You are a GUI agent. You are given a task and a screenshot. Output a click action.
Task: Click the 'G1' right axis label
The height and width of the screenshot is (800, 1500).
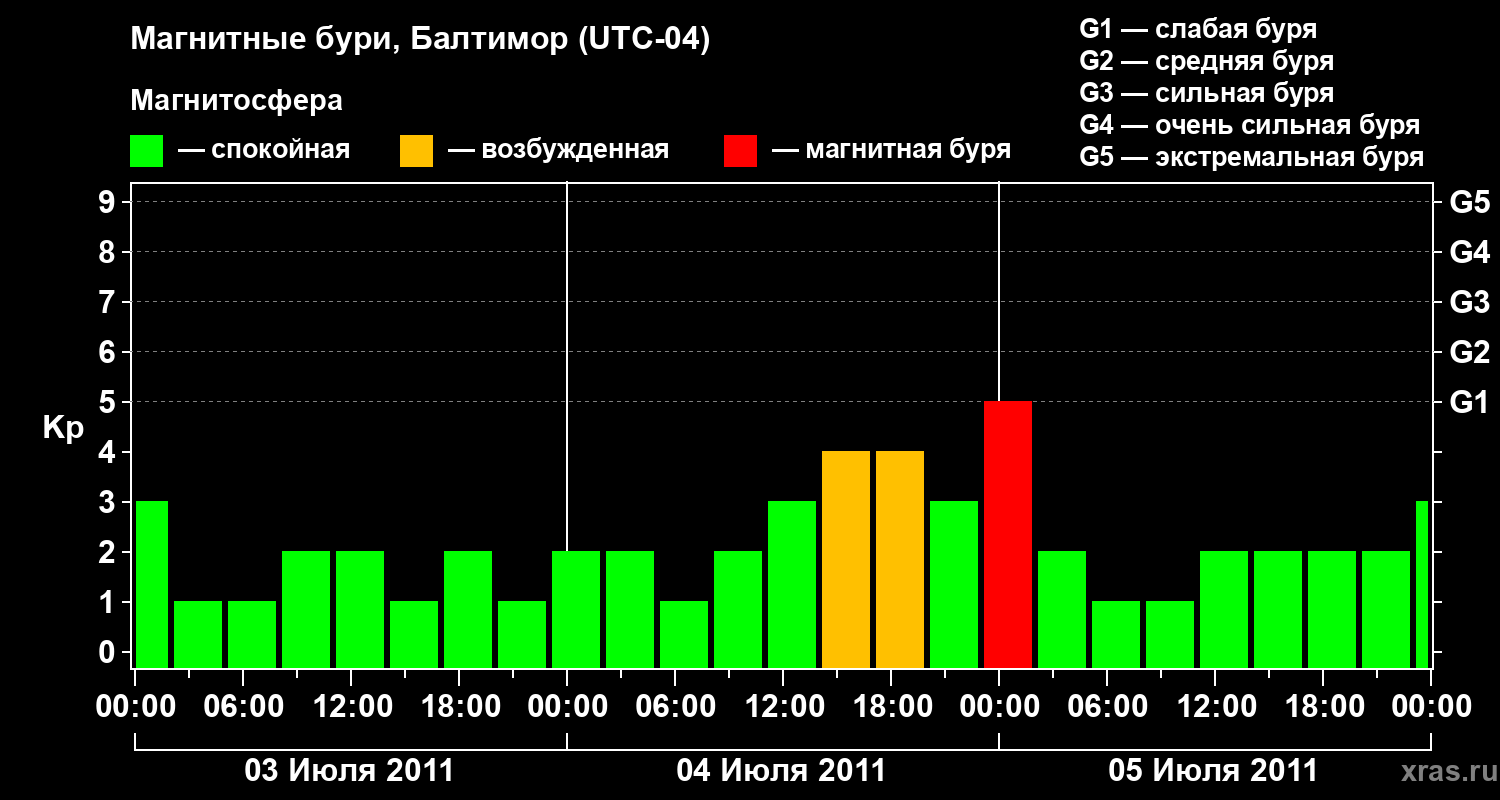1469,402
